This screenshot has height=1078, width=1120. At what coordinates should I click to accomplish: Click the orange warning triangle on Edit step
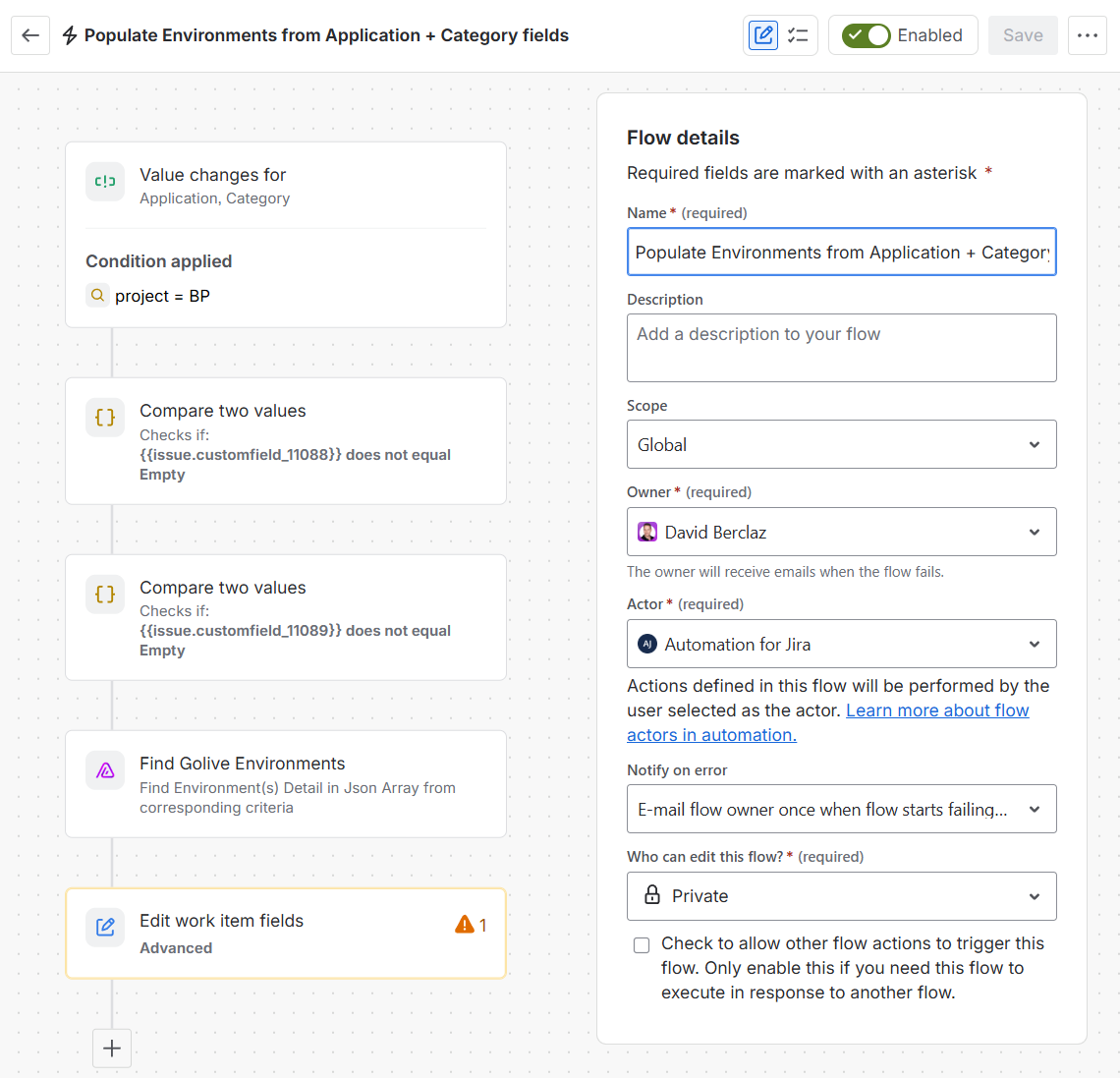tap(465, 925)
